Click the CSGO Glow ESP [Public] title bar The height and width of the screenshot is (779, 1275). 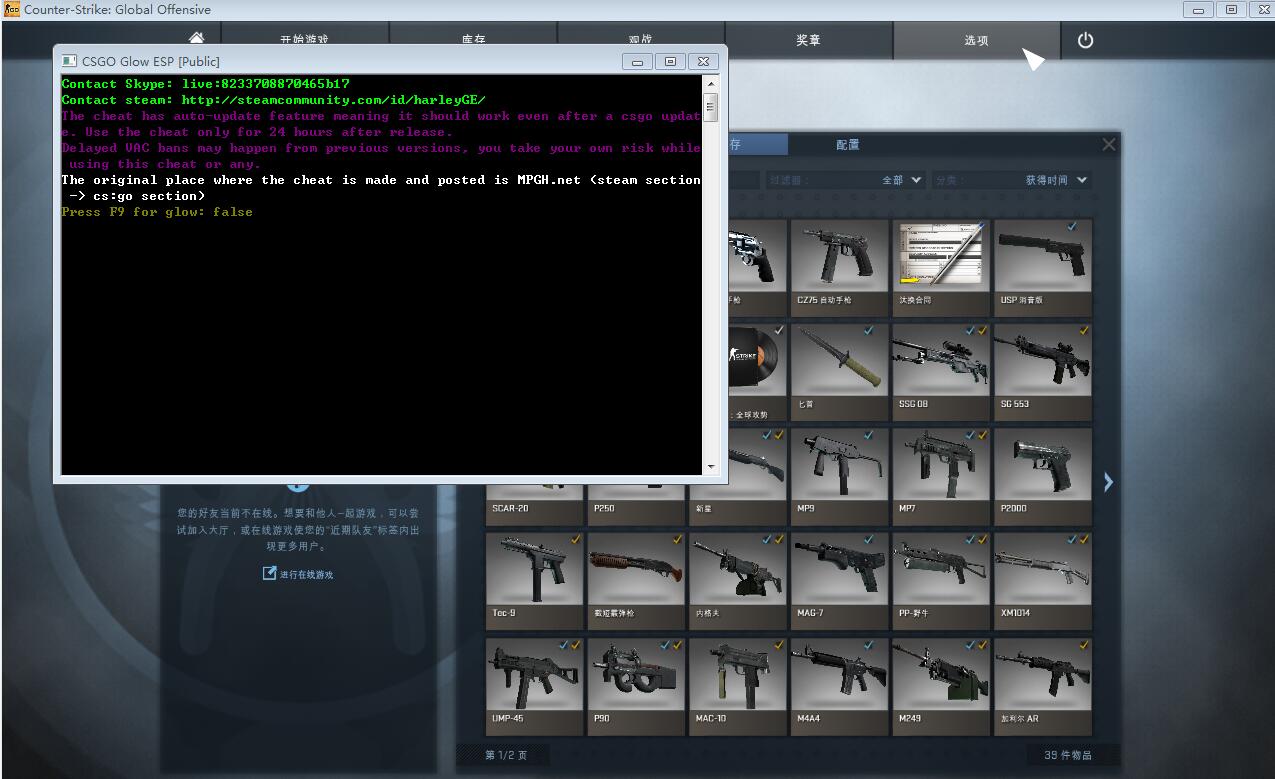coord(390,61)
